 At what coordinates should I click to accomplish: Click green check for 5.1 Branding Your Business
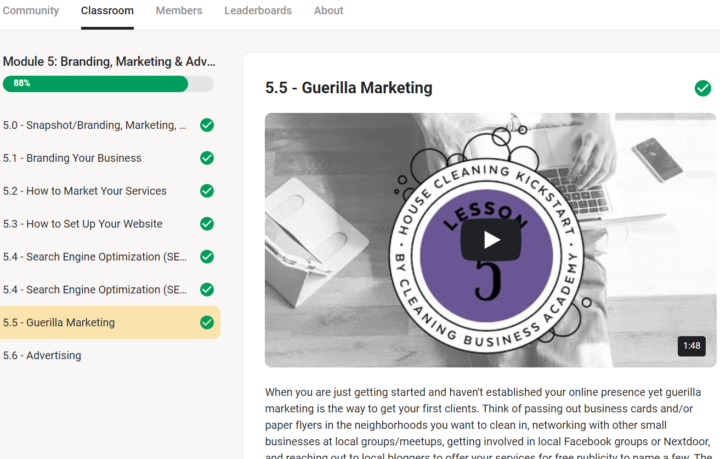click(207, 158)
